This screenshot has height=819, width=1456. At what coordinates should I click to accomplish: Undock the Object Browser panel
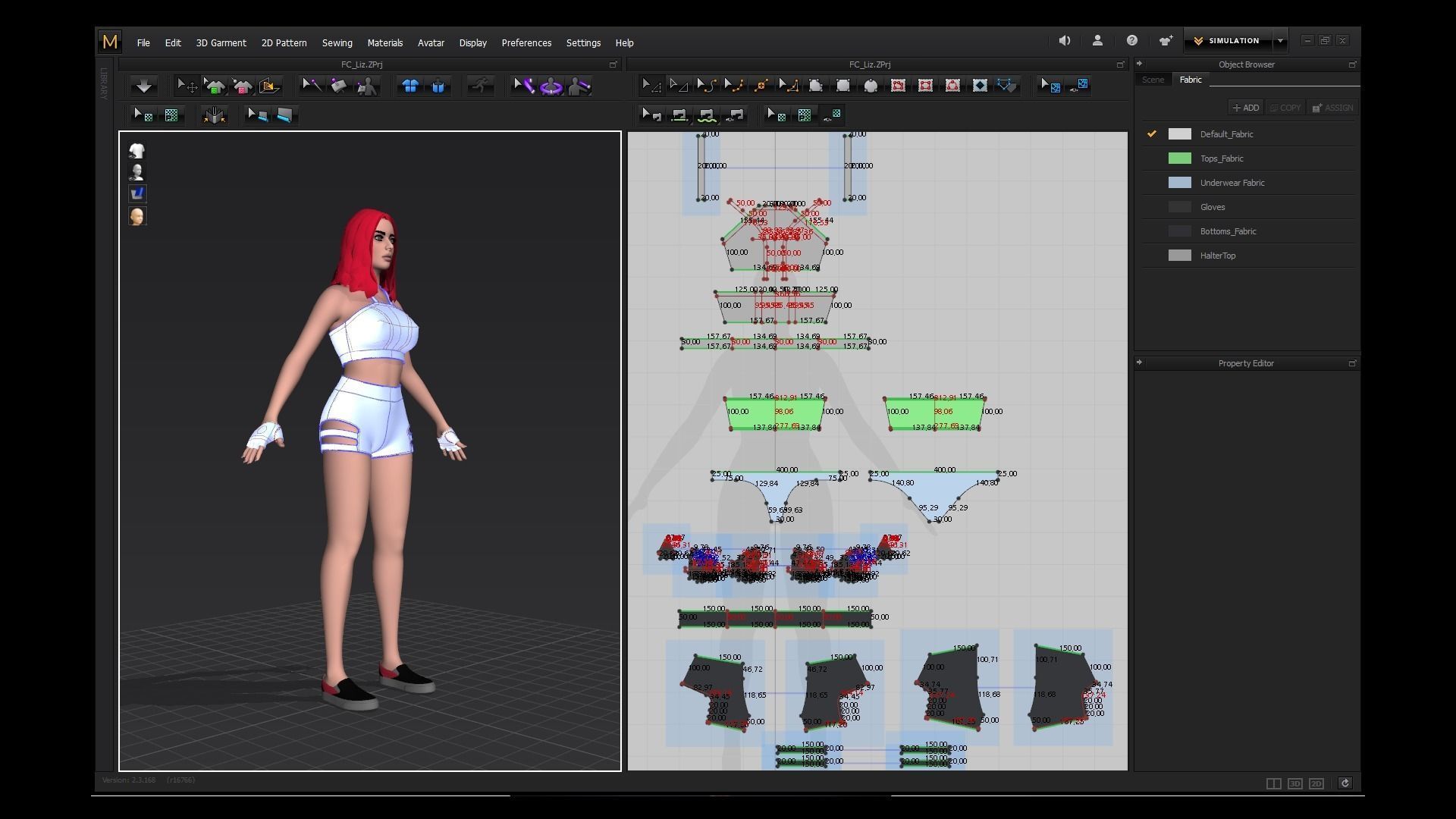tap(1352, 64)
